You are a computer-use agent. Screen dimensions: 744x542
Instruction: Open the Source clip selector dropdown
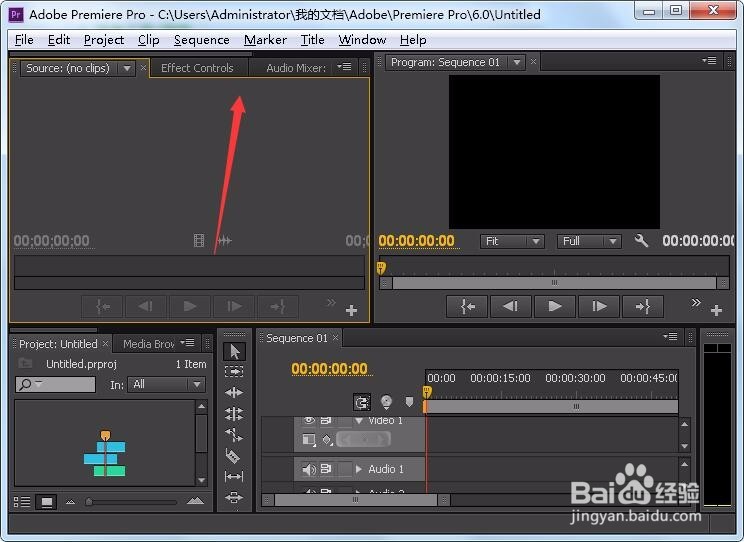tap(127, 68)
